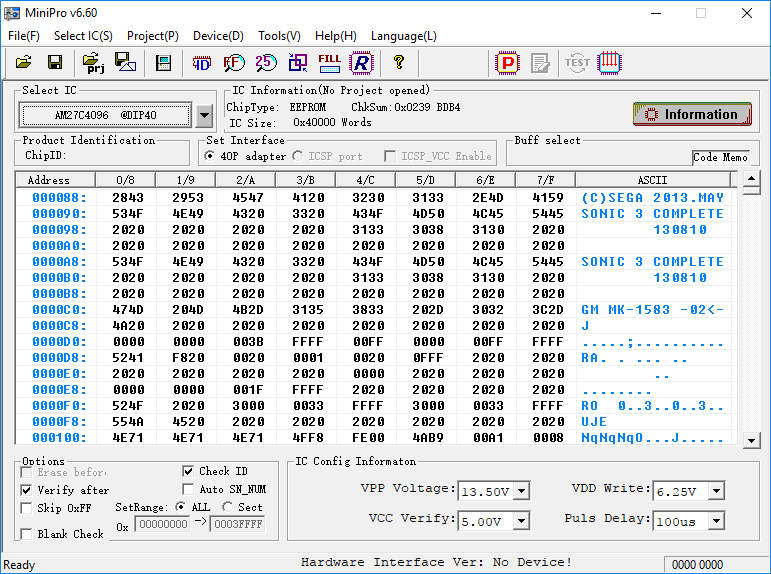Toggle the Verify after checkbox

tap(27, 490)
